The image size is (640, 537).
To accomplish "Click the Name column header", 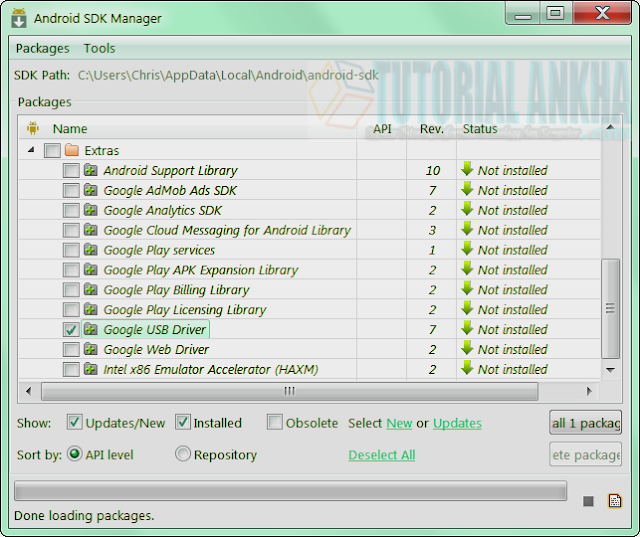I will pos(70,129).
